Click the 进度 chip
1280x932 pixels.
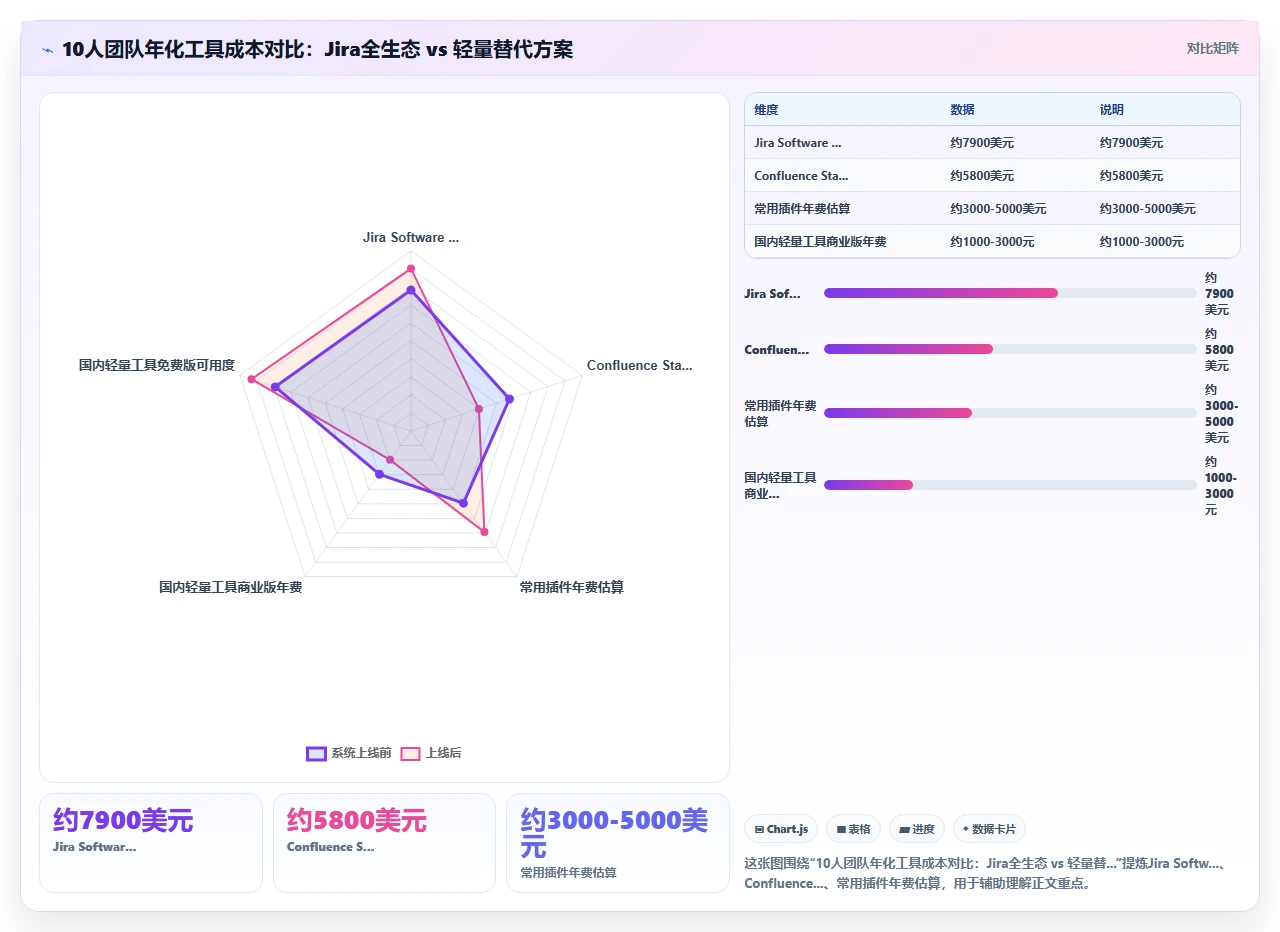pyautogui.click(x=916, y=829)
